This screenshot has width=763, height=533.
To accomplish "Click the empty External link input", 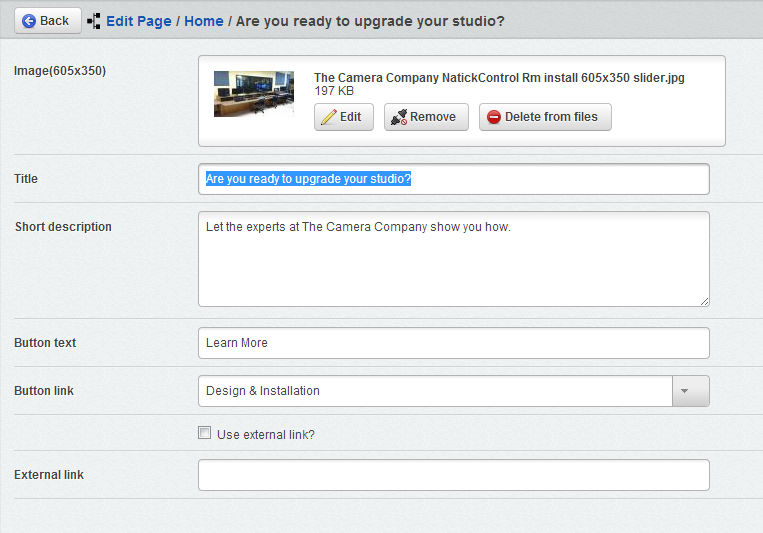I will click(x=453, y=475).
